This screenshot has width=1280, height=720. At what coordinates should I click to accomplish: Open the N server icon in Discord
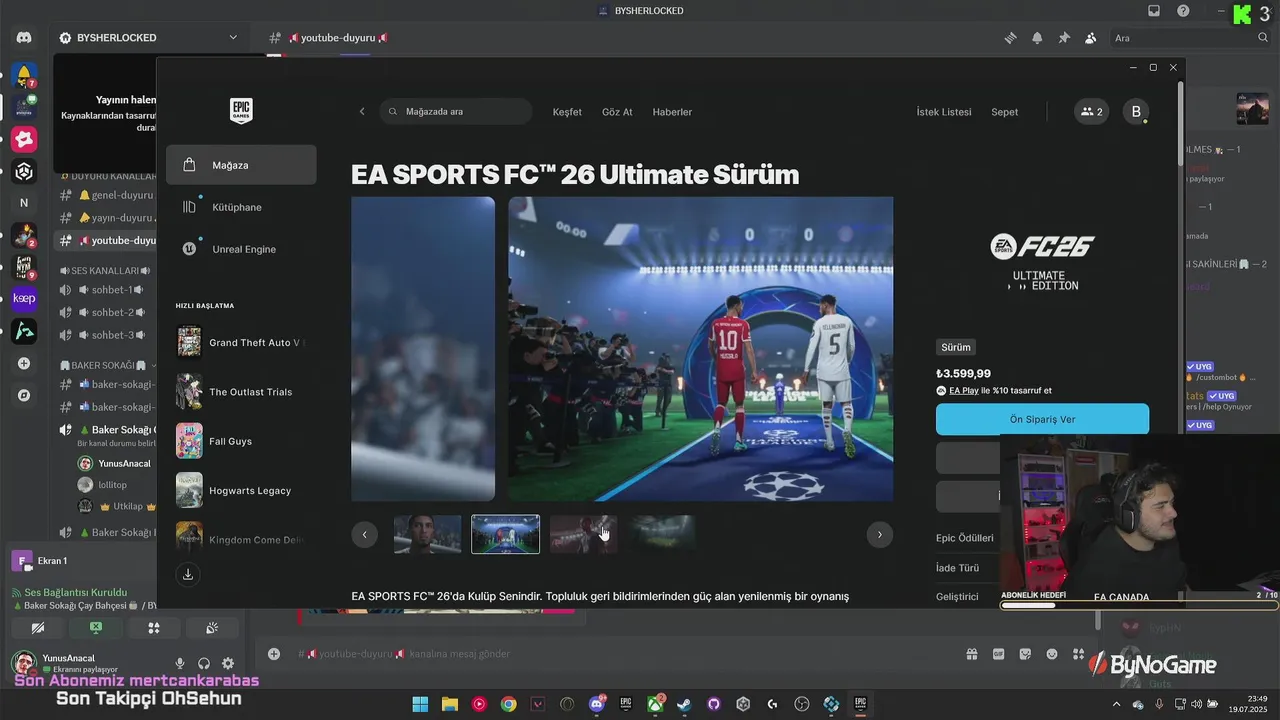pos(24,203)
